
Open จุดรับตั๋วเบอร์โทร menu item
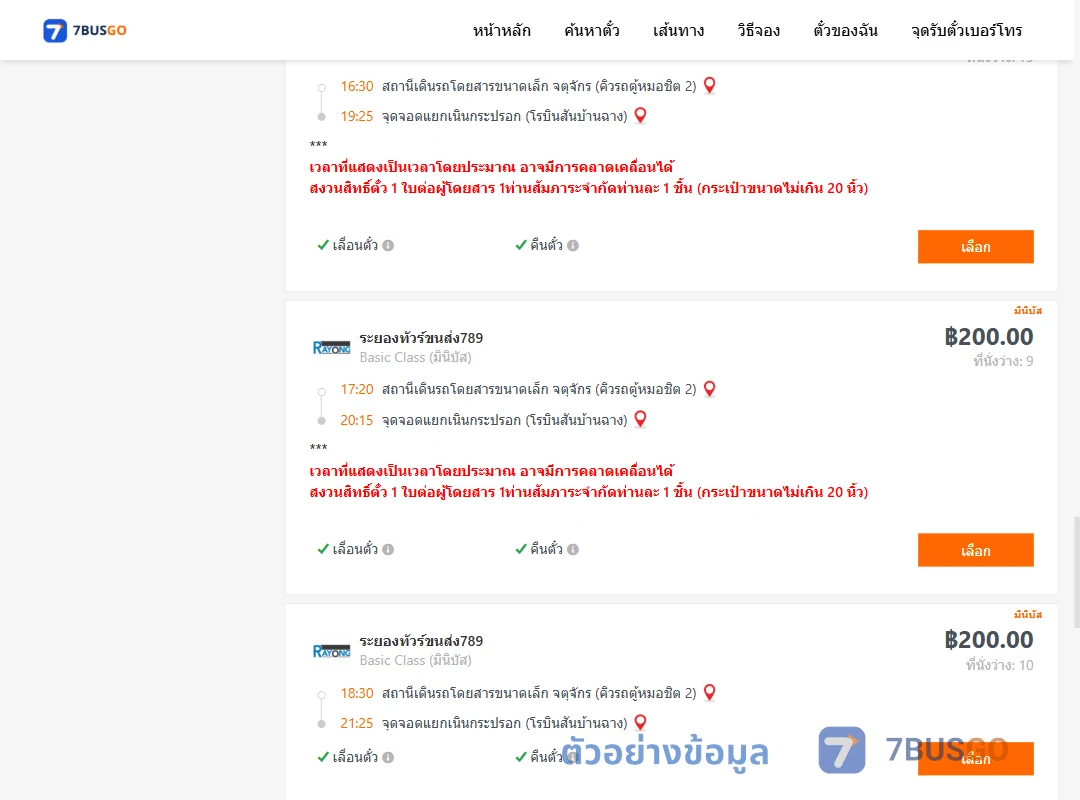pos(966,30)
